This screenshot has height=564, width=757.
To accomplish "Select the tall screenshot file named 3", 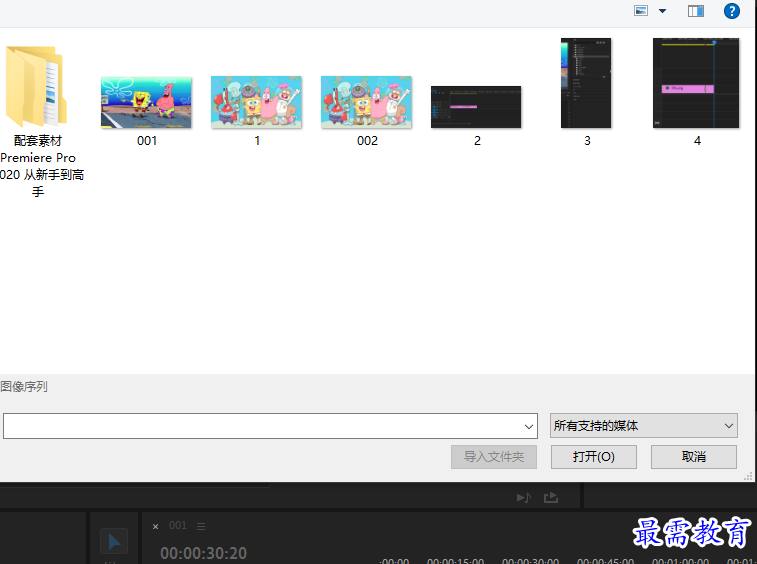I will (586, 83).
